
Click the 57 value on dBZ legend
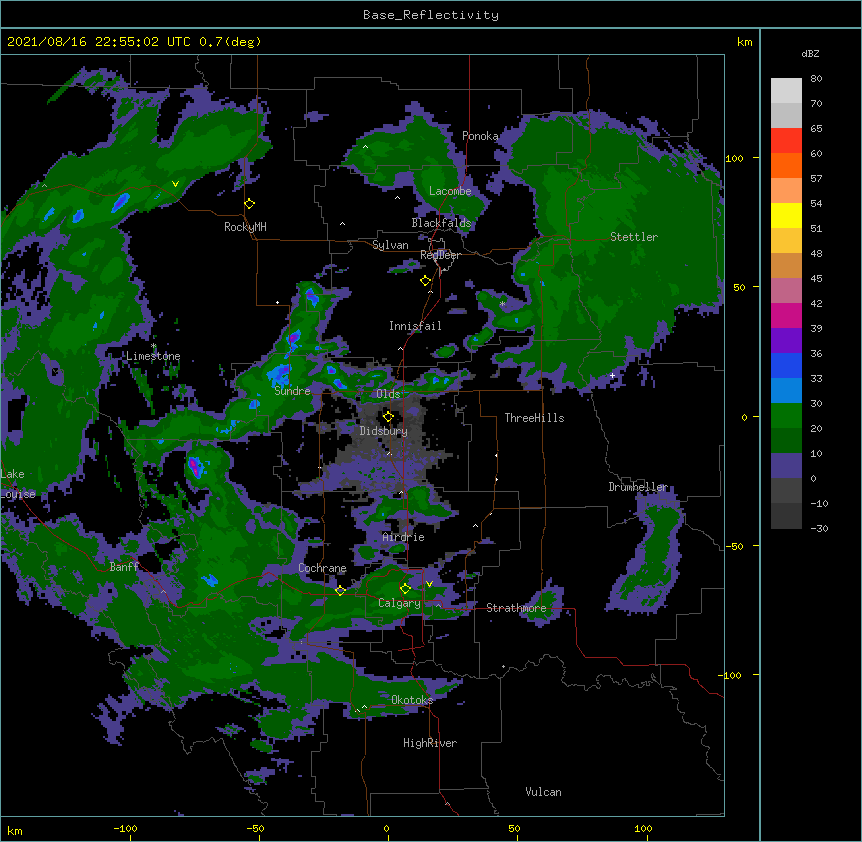[816, 179]
